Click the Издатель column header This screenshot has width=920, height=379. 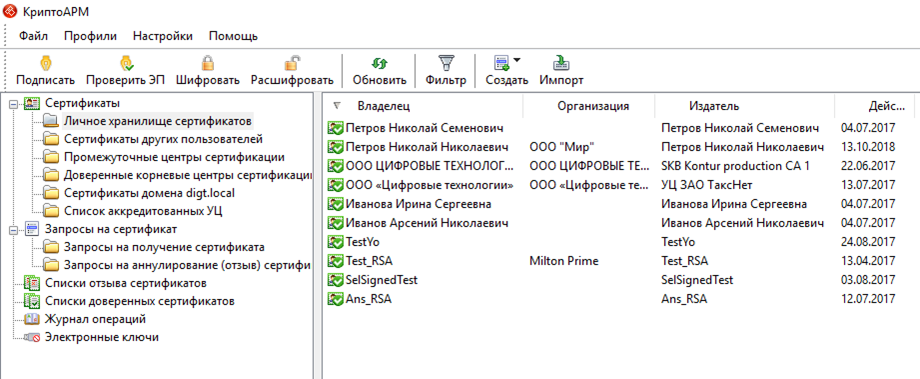714,106
